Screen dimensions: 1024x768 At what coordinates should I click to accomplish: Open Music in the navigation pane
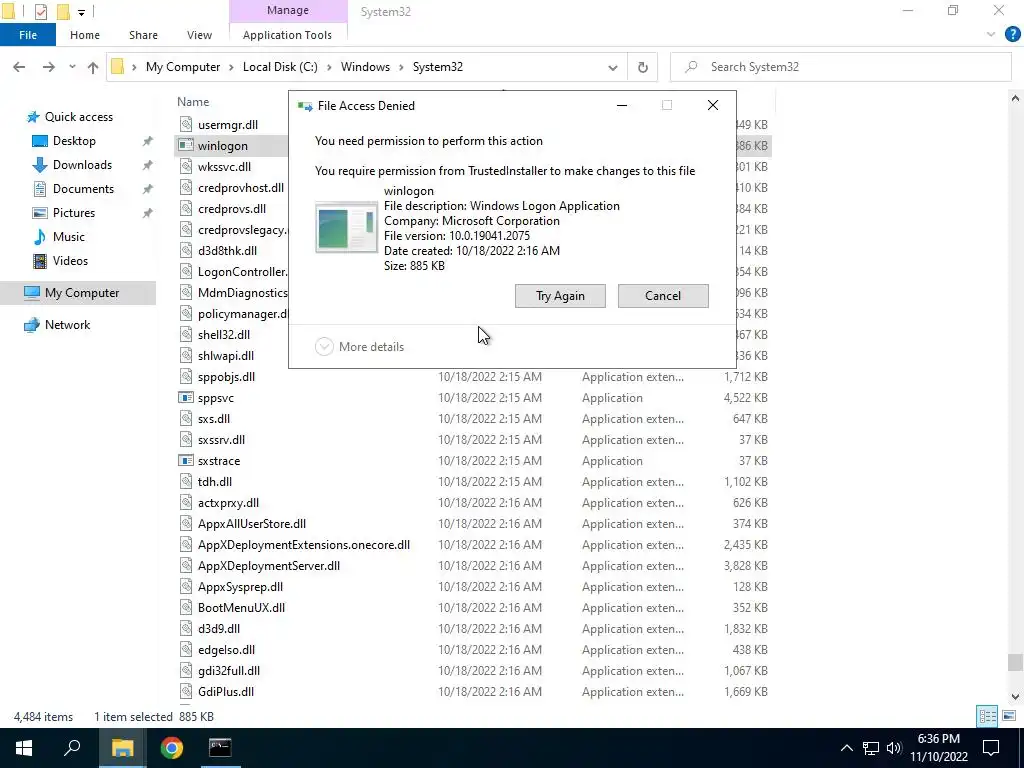click(69, 237)
